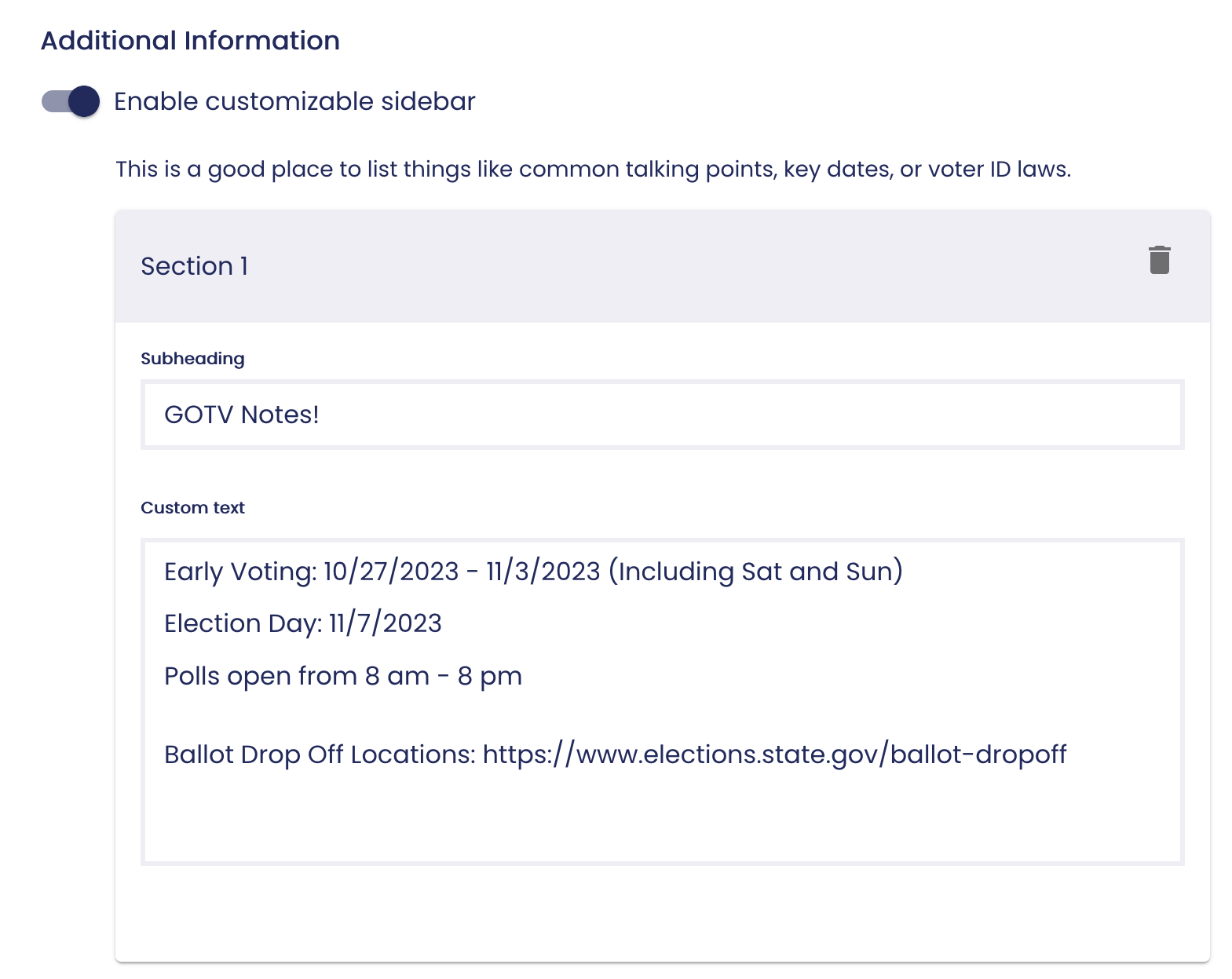Click the "(Including Sat and Sun)" text
This screenshot has height=979, width=1232.
[x=755, y=572]
